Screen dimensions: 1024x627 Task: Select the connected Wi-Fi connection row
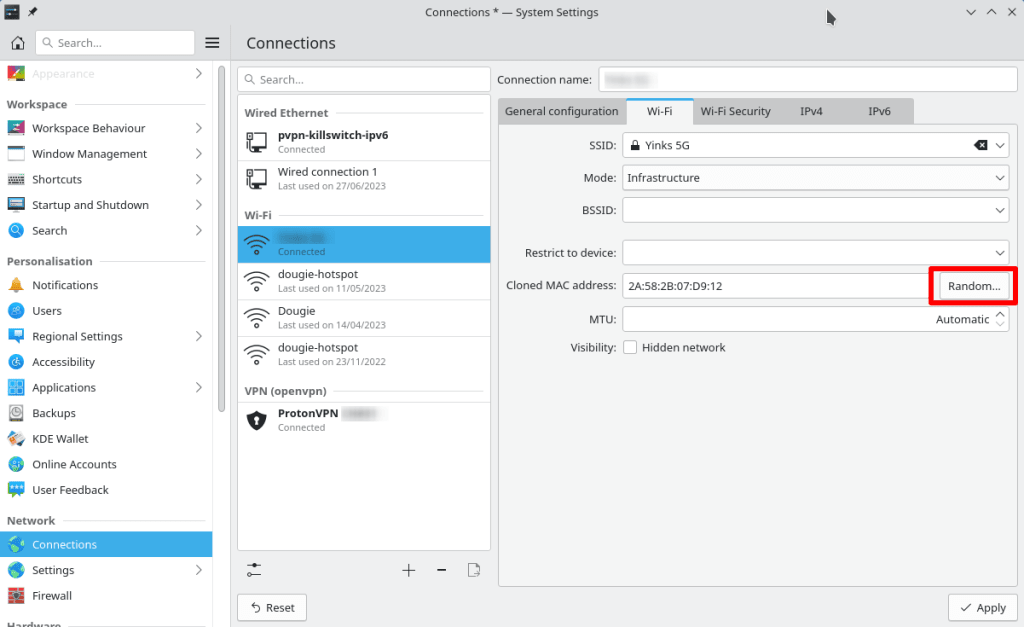click(364, 244)
